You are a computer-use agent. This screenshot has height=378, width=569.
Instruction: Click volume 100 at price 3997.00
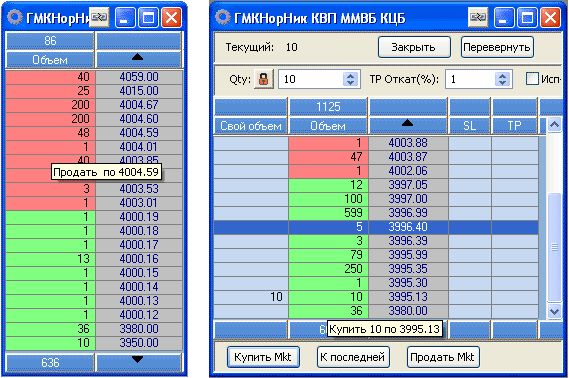coord(328,199)
